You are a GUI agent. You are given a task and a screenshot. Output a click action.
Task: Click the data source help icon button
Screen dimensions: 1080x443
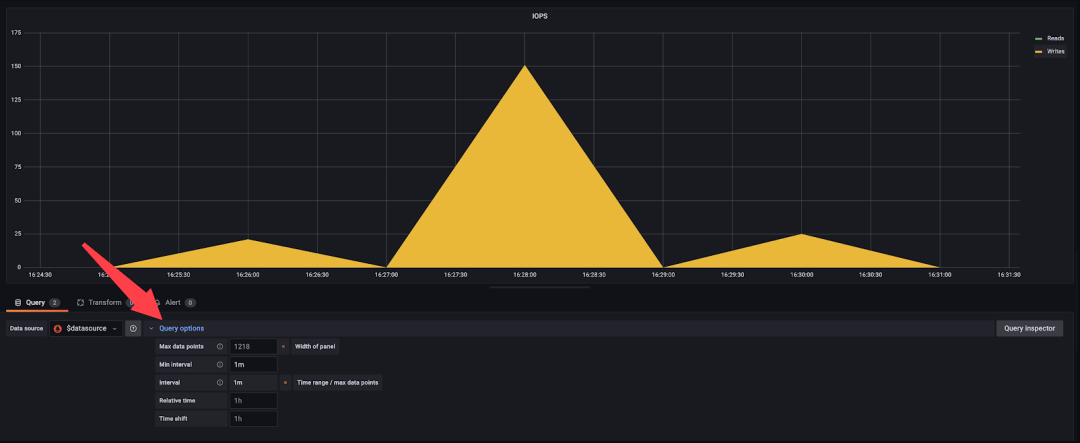133,329
